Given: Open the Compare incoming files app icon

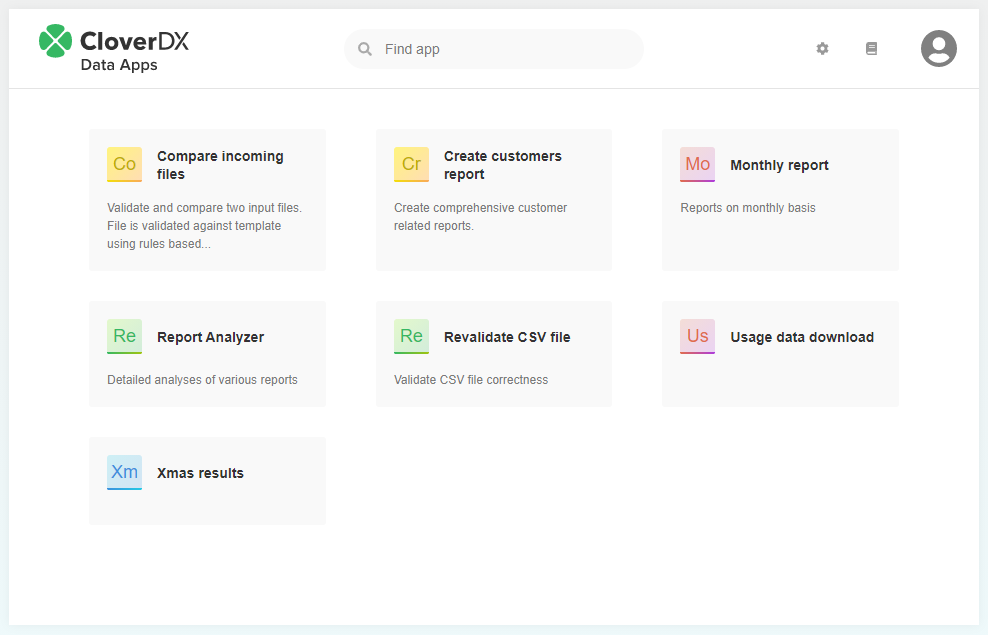Looking at the screenshot, I should [124, 164].
